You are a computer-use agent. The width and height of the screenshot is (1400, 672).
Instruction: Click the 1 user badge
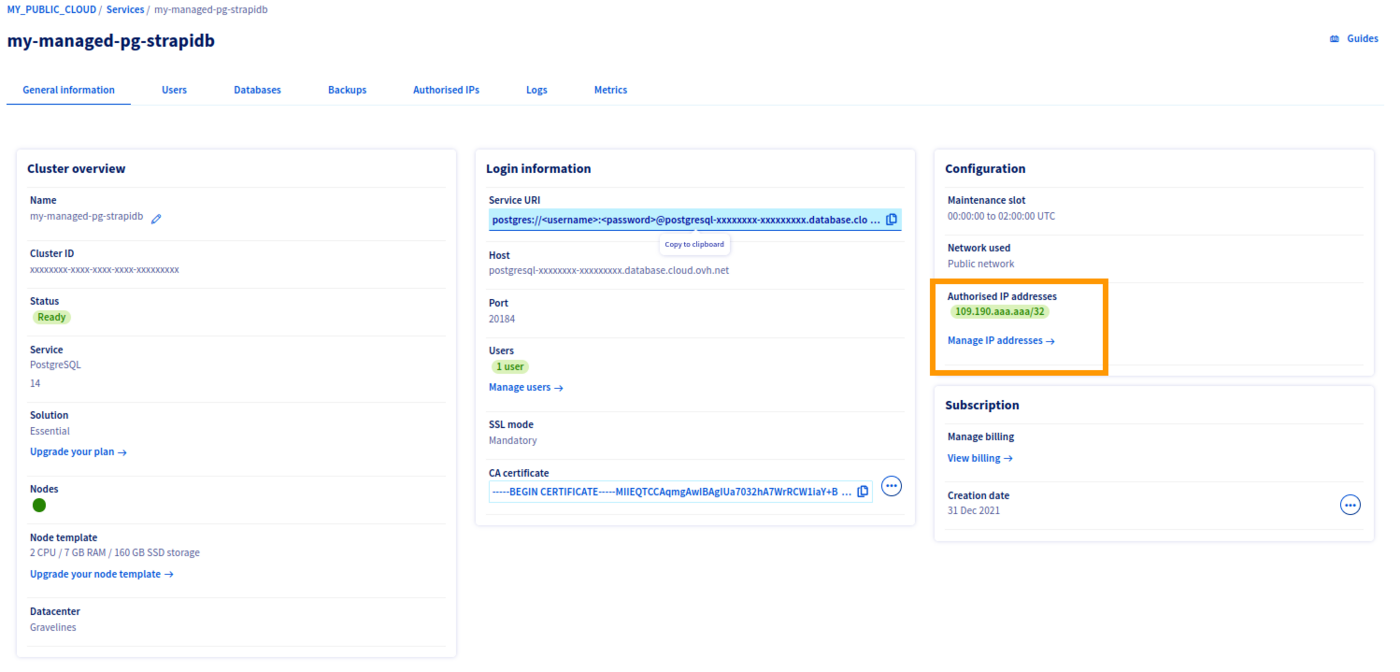(510, 366)
